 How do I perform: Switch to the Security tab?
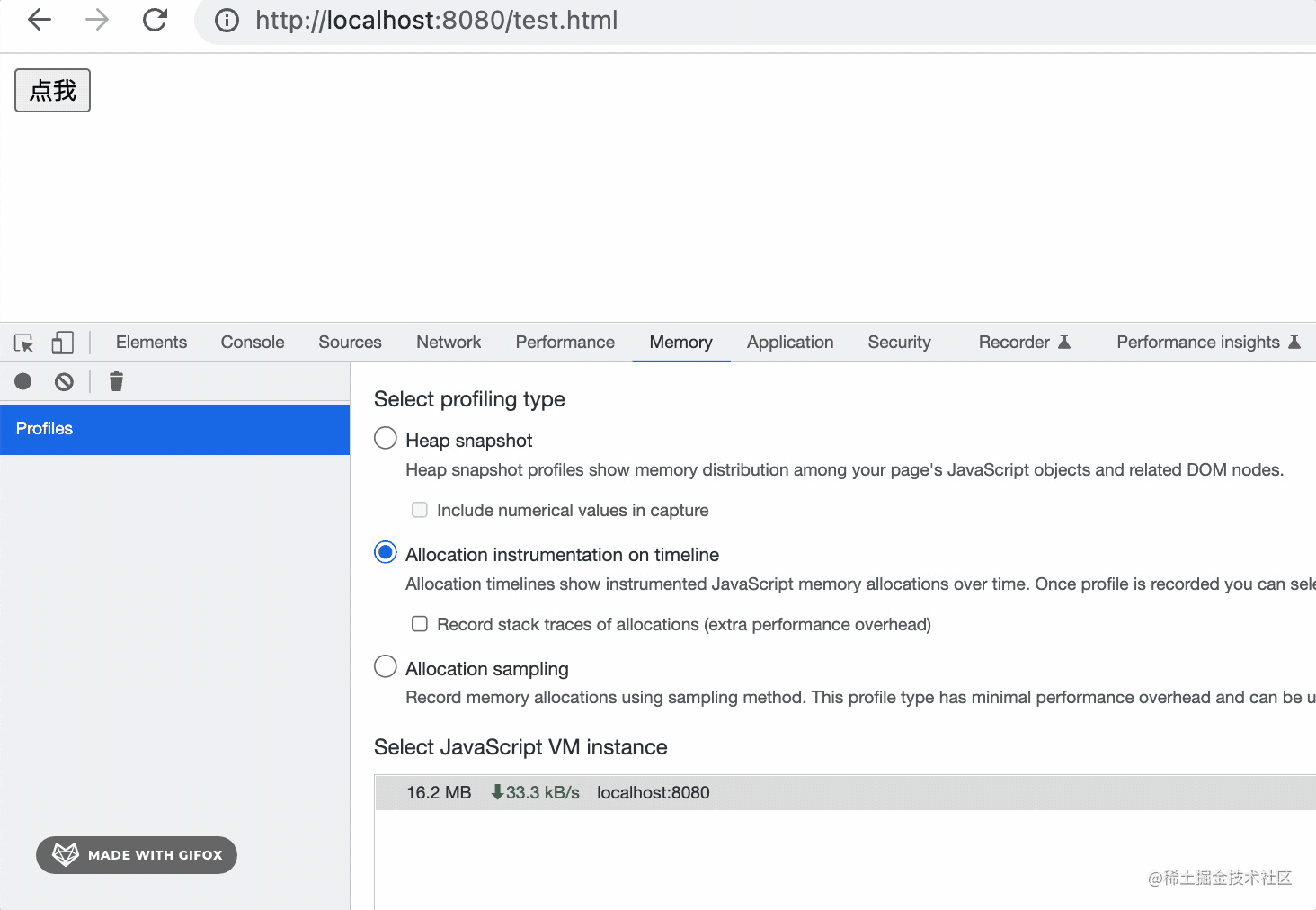899,343
